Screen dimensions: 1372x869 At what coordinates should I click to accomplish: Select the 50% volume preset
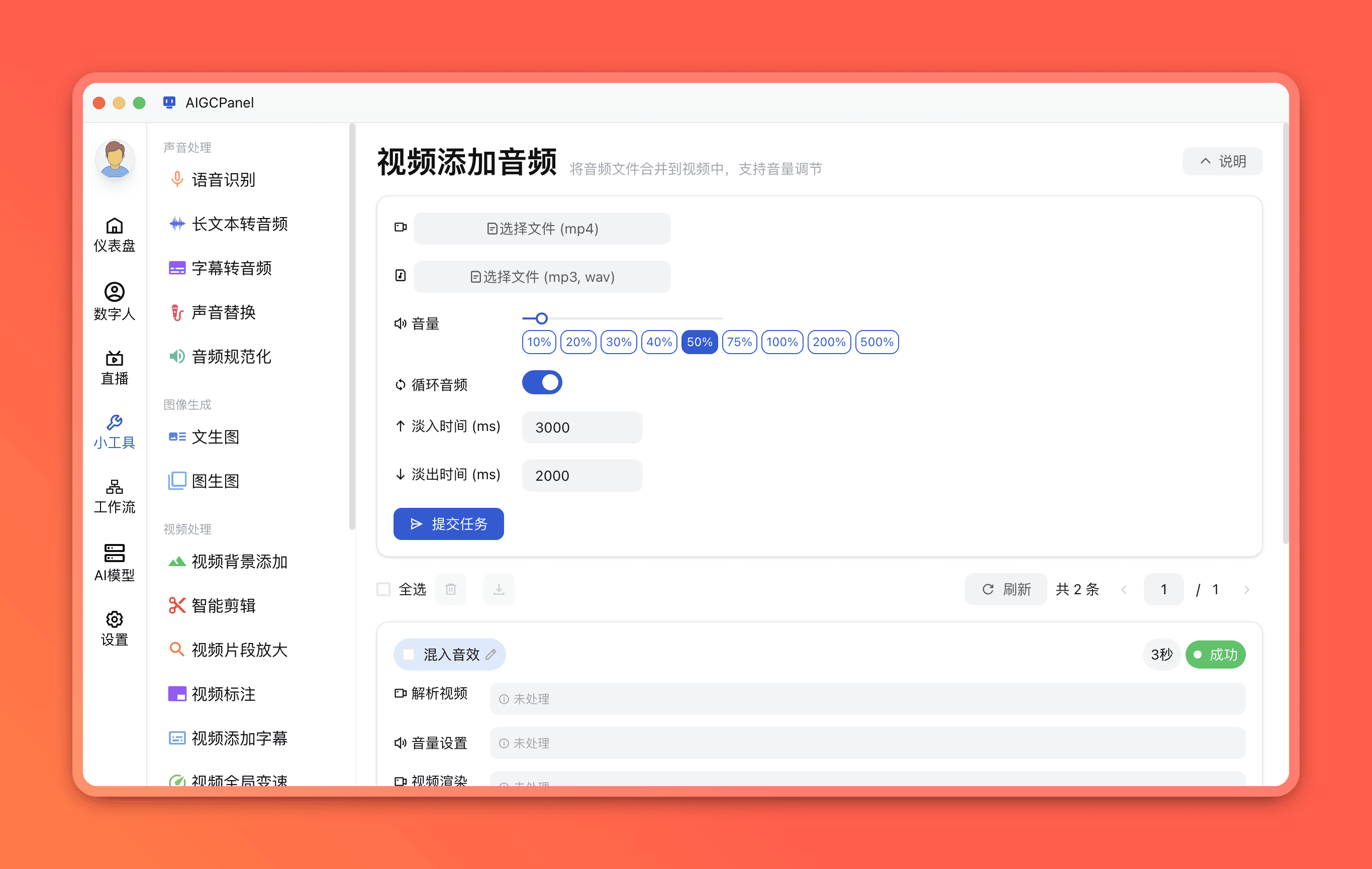point(700,342)
